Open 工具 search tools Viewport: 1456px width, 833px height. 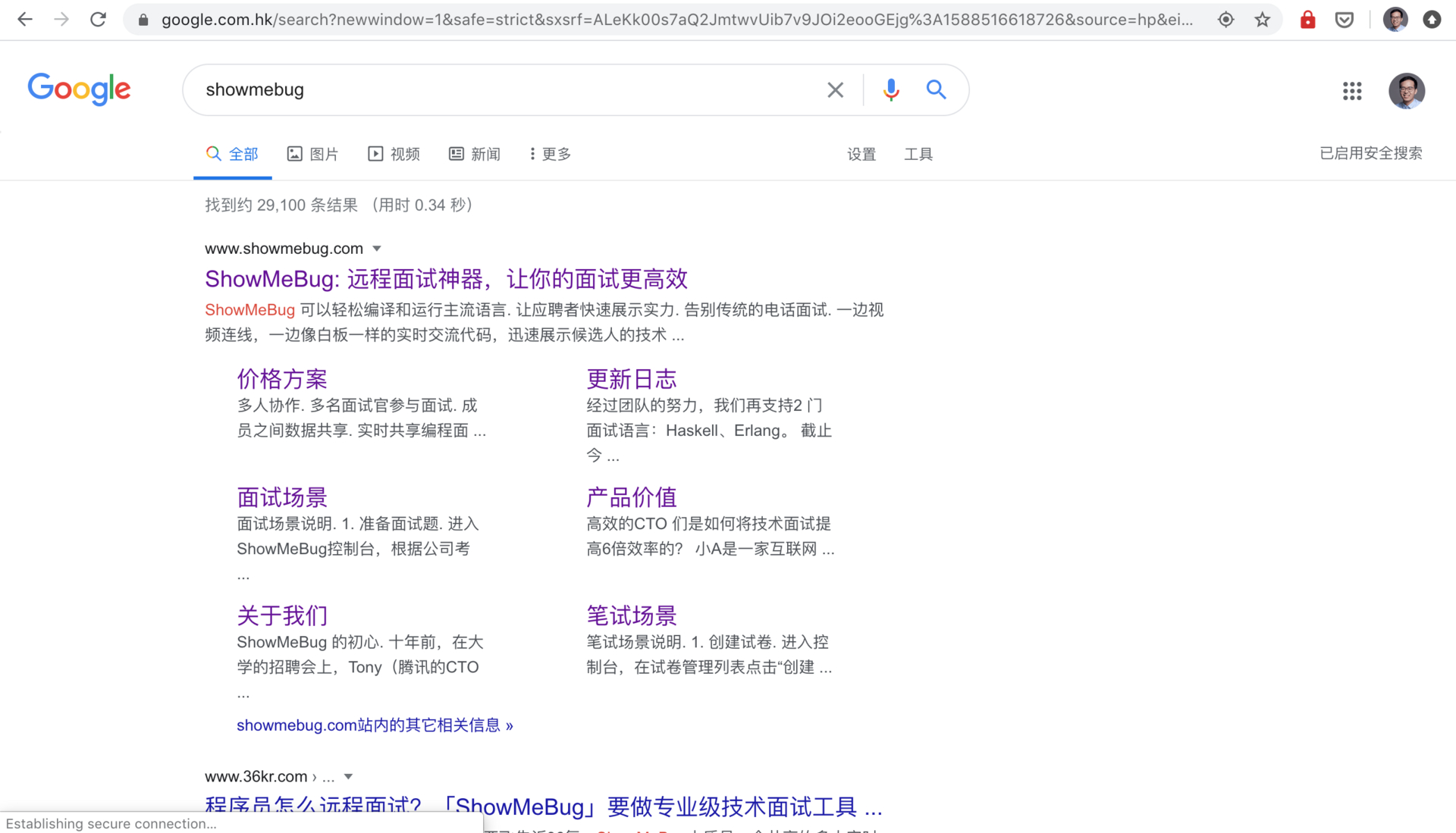coord(918,155)
